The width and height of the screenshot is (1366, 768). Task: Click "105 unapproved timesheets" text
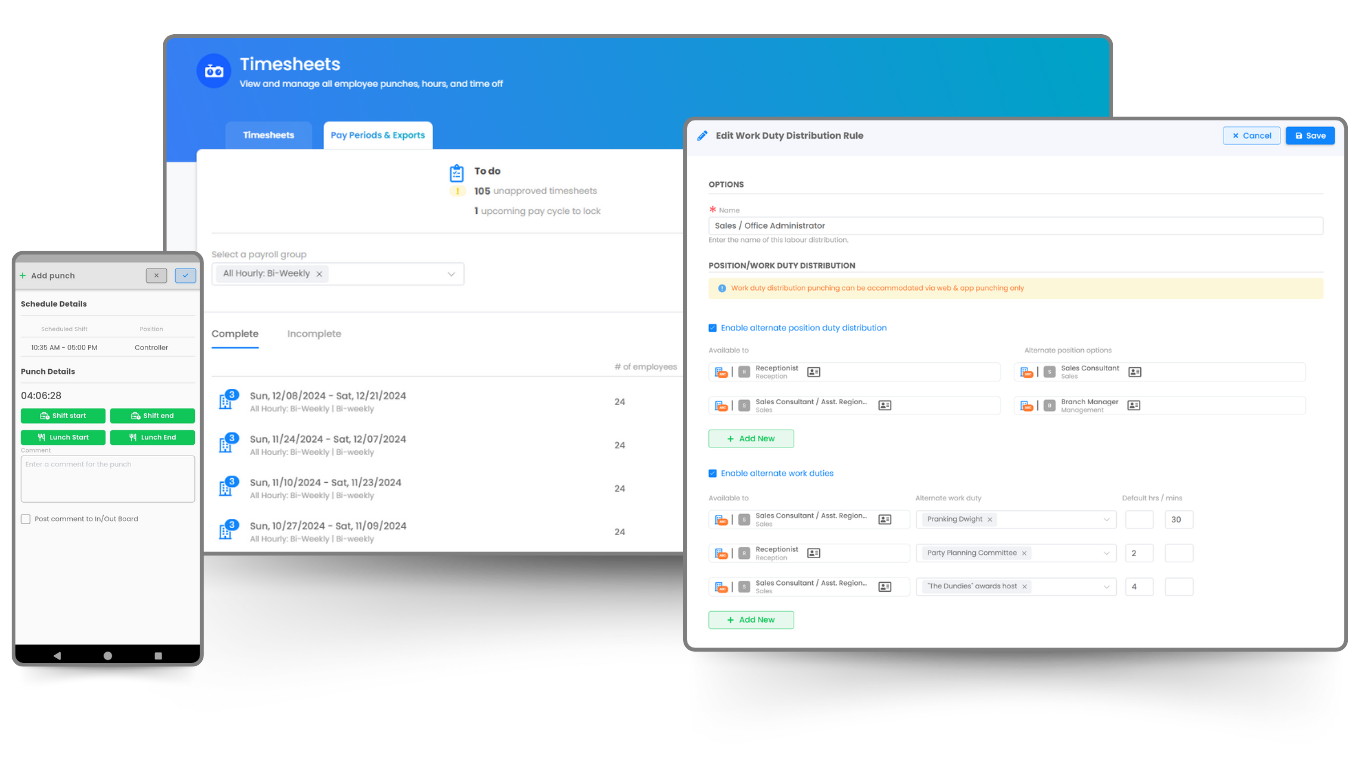click(535, 191)
